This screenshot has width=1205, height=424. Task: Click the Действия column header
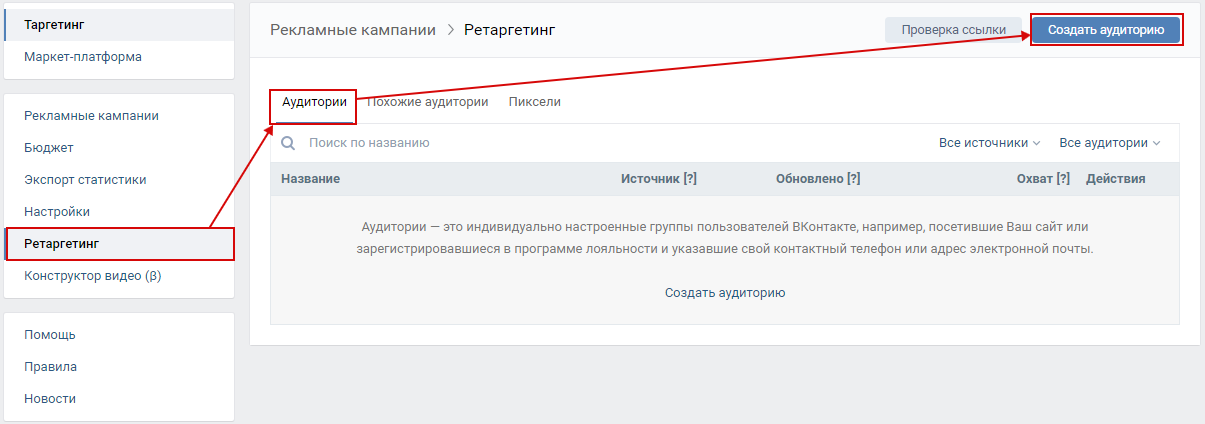(1116, 179)
